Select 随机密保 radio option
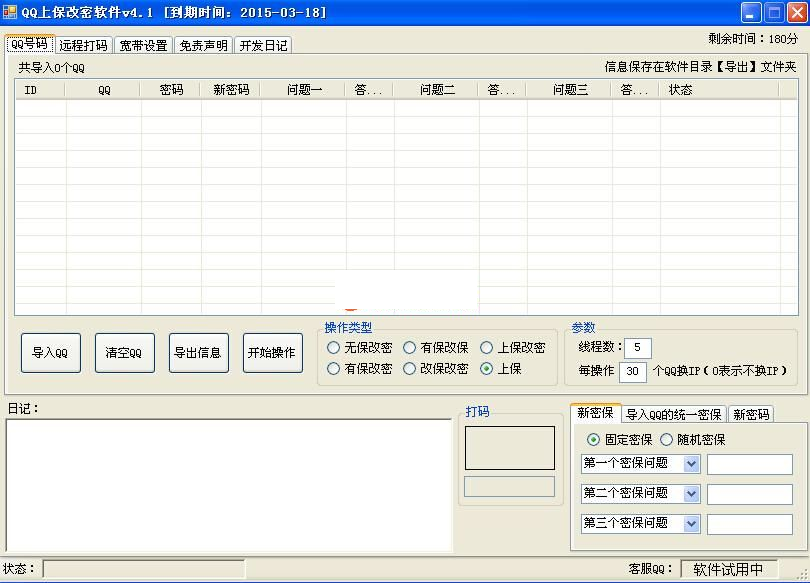 667,439
